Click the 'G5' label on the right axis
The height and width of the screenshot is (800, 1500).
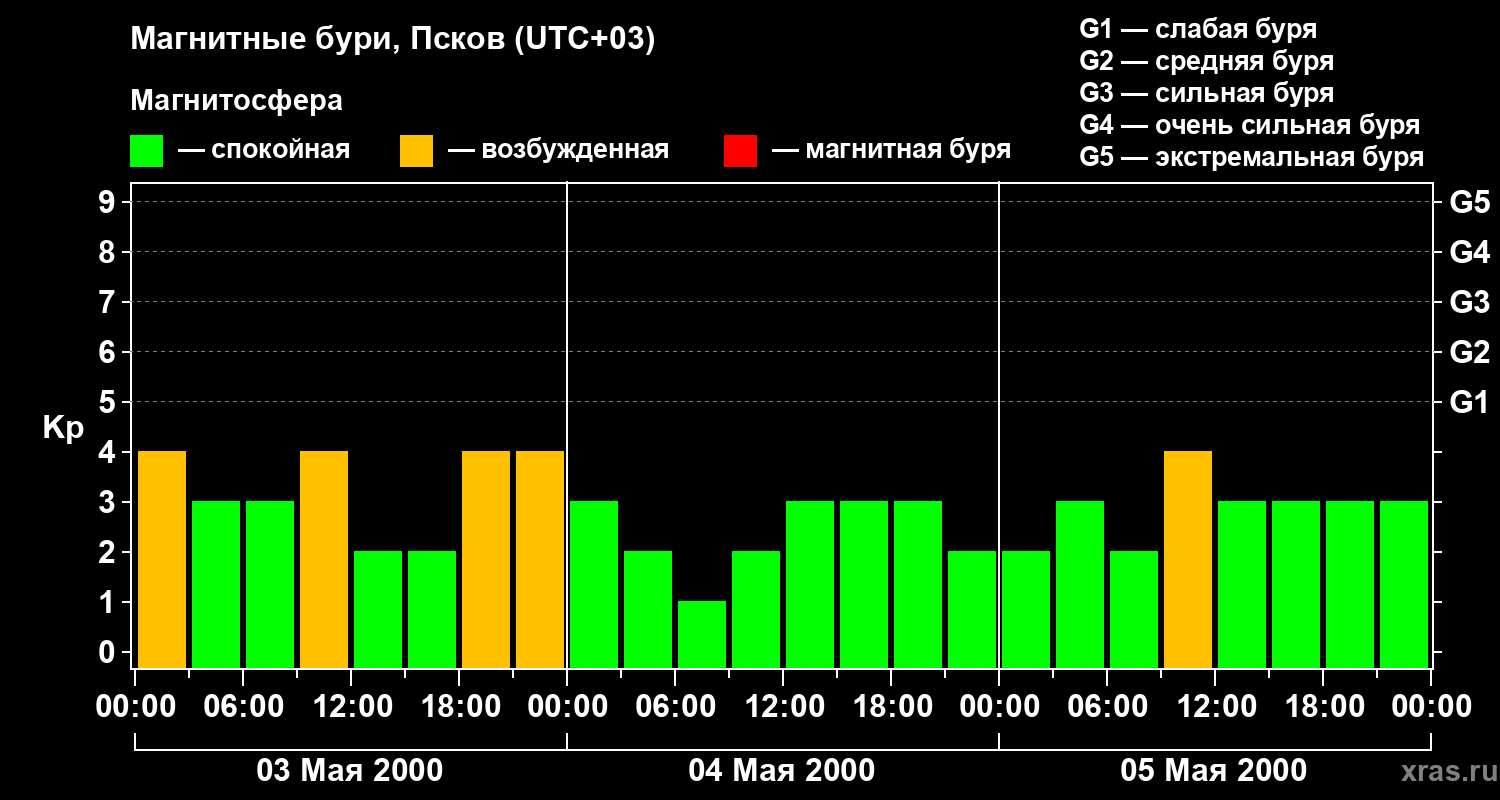coord(1469,202)
